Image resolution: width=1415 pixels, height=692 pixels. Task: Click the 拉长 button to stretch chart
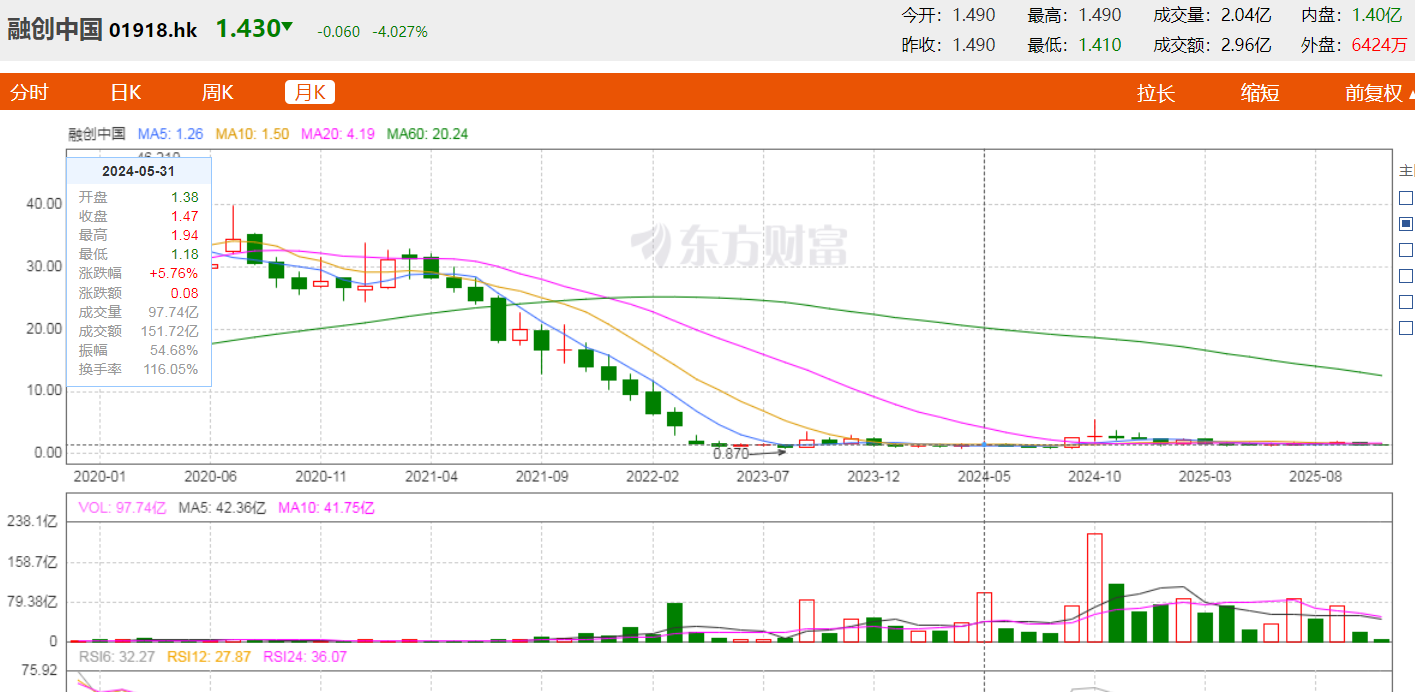tap(1155, 93)
